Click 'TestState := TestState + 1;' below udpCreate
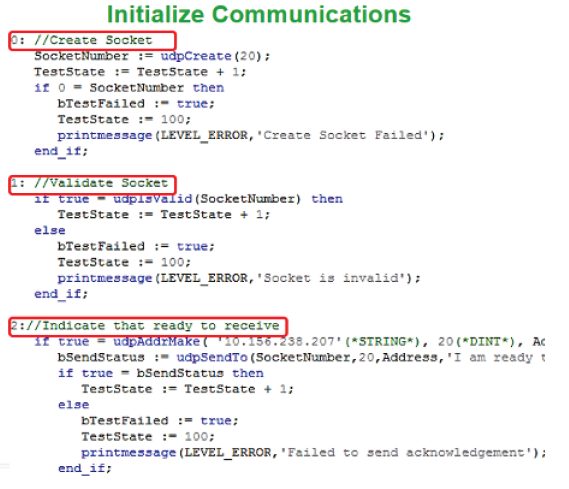Screen dimensions: 569x489 coord(140,72)
